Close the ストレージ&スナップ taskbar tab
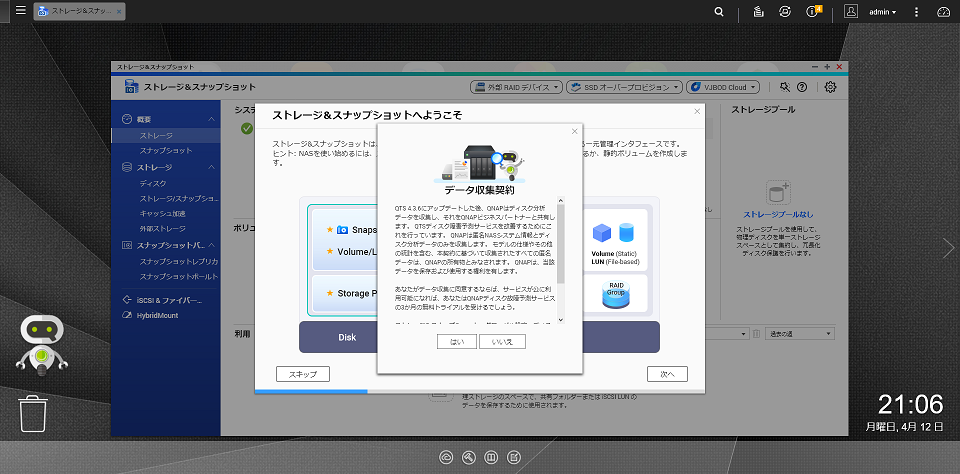Viewport: 960px width, 474px height. click(x=118, y=12)
